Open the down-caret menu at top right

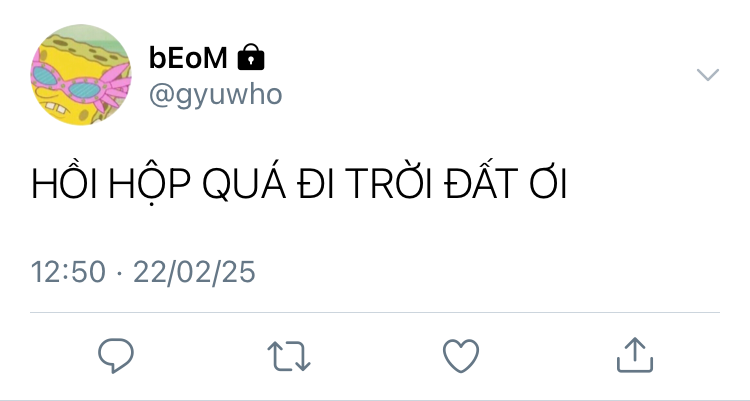708,75
